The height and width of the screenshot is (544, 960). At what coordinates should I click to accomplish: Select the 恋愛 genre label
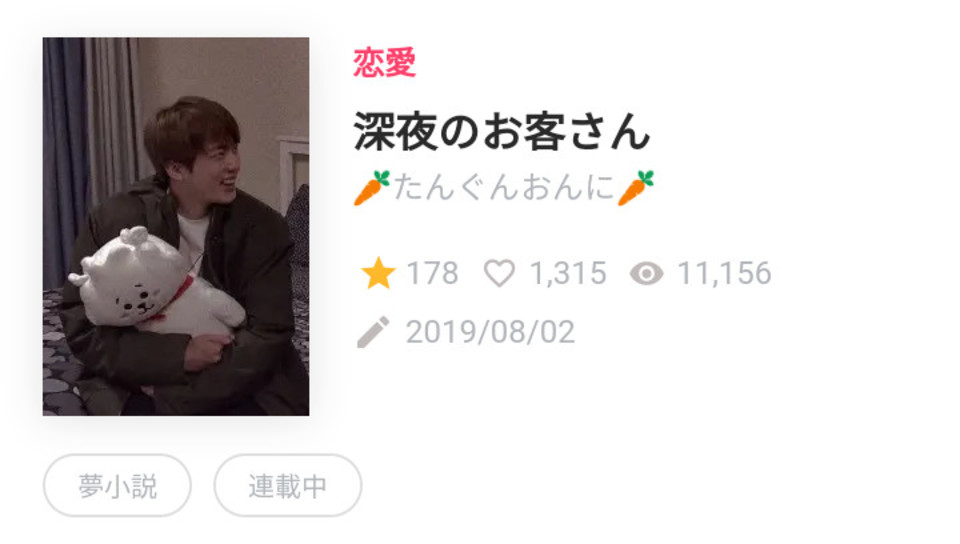coord(384,62)
